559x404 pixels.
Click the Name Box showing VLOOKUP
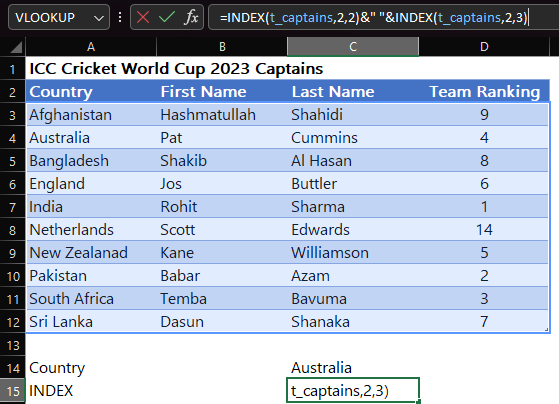point(59,17)
